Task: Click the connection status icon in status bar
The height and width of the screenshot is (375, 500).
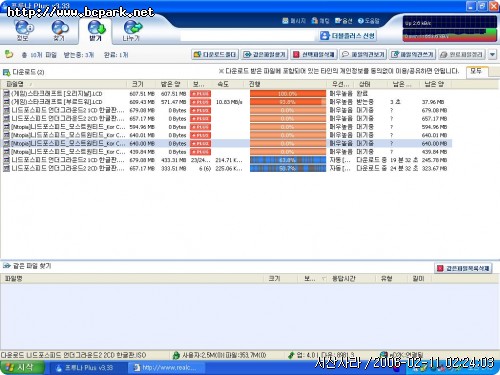Action: [x=384, y=355]
